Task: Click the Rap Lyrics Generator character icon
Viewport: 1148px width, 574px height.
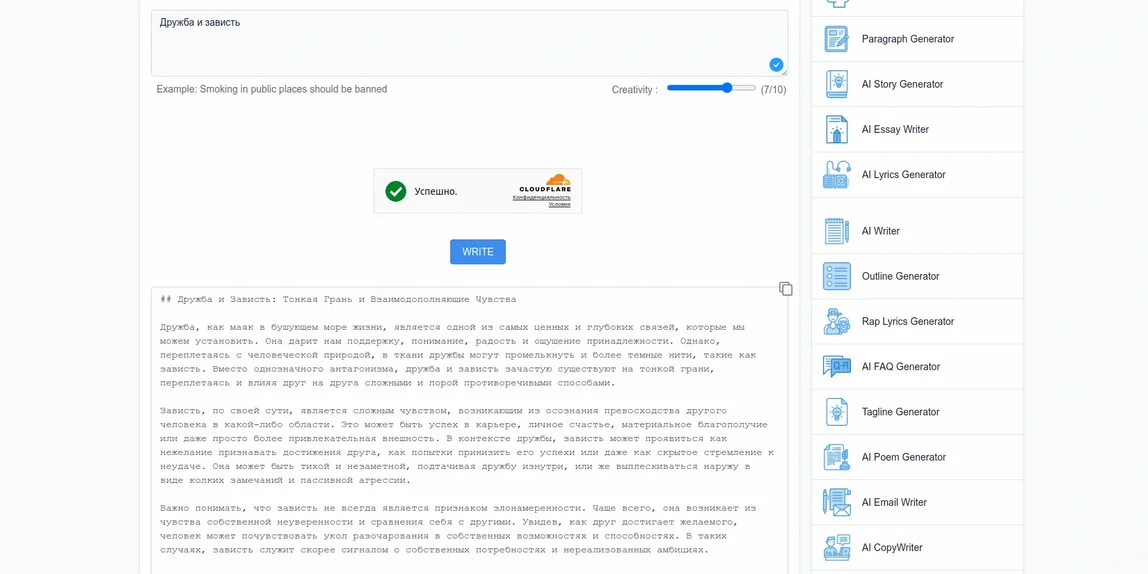Action: [836, 321]
